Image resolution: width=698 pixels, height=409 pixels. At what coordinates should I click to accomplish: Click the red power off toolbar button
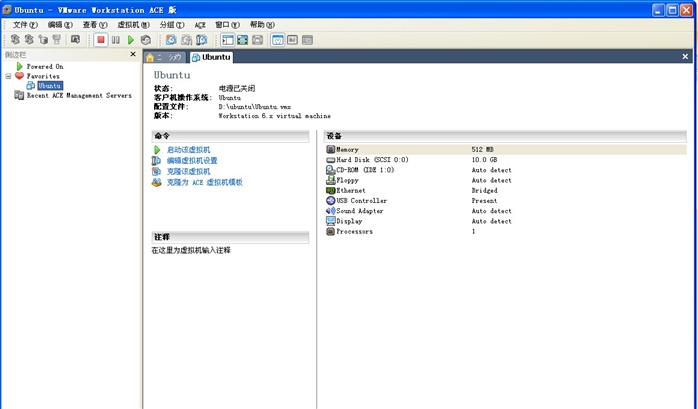[101, 40]
